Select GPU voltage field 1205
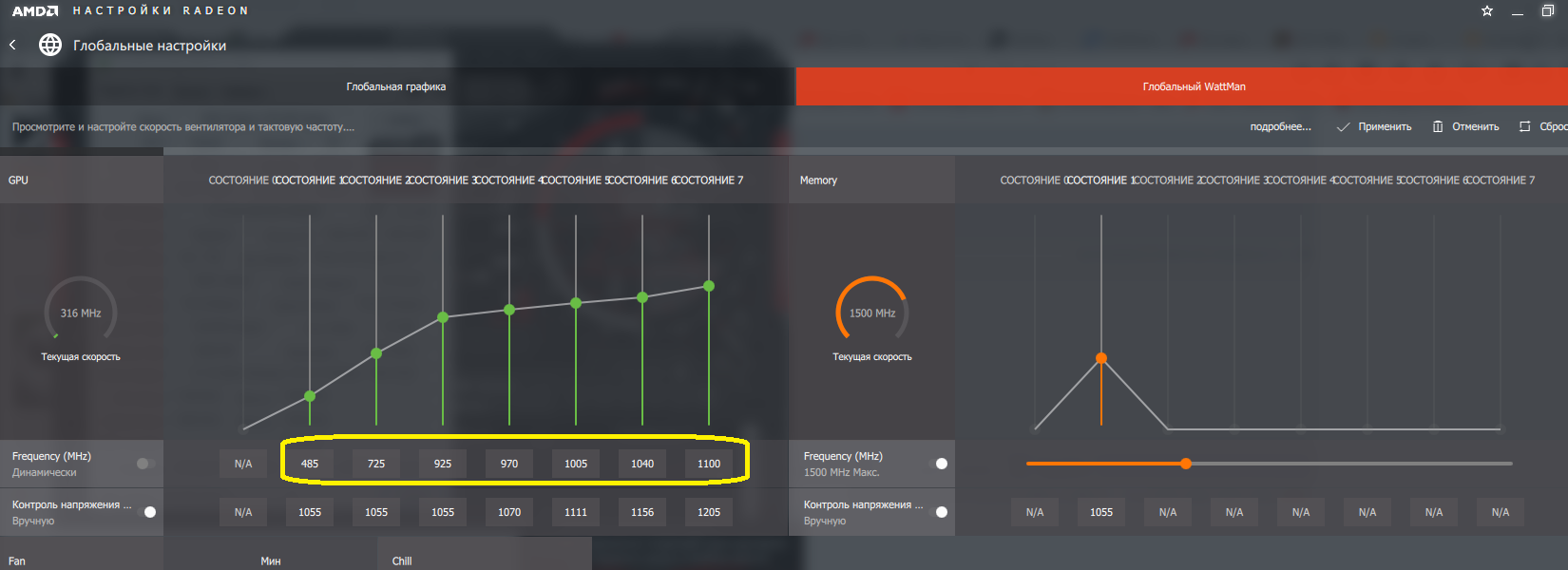This screenshot has width=1568, height=570. 709,512
